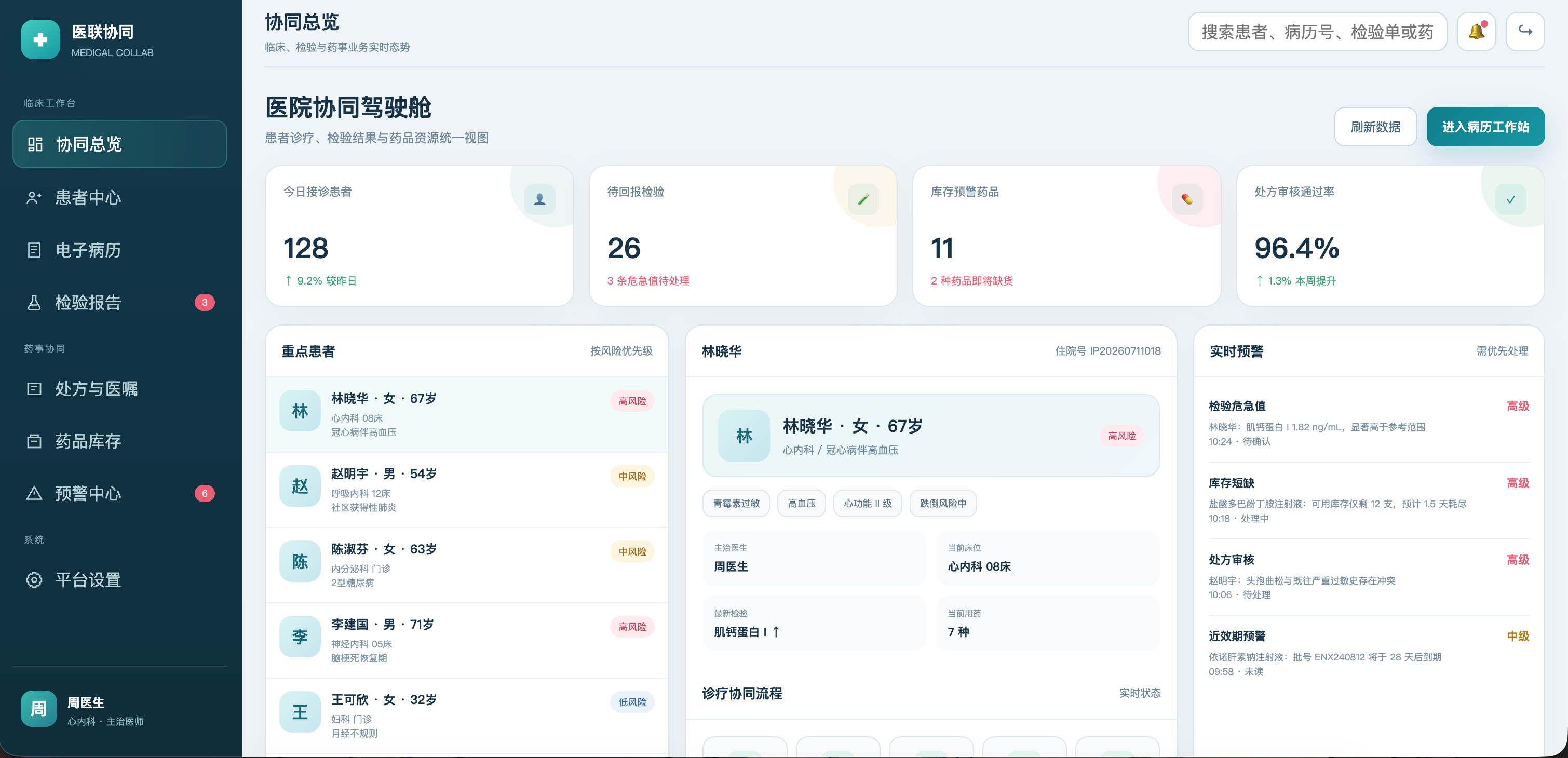Click the 周医生 profile in the sidebar footer
Viewport: 1568px width, 758px height.
click(x=120, y=709)
